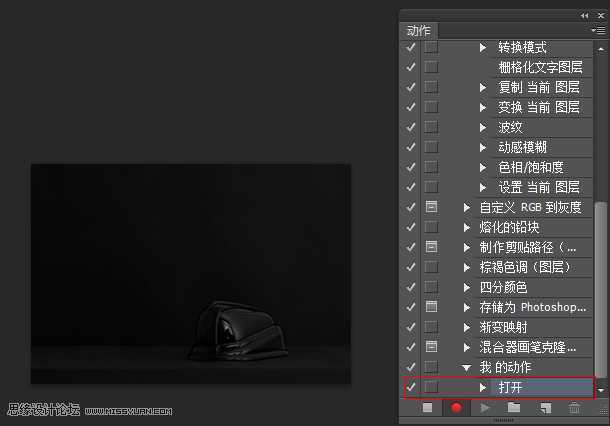The width and height of the screenshot is (610, 426).
Task: Click the create new action icon
Action: click(545, 408)
